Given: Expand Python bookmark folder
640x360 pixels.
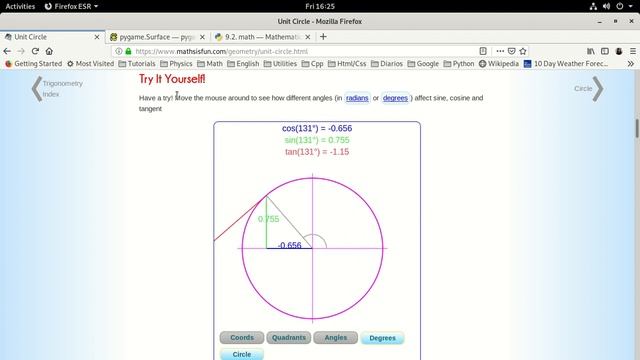Looking at the screenshot, I should [x=459, y=64].
